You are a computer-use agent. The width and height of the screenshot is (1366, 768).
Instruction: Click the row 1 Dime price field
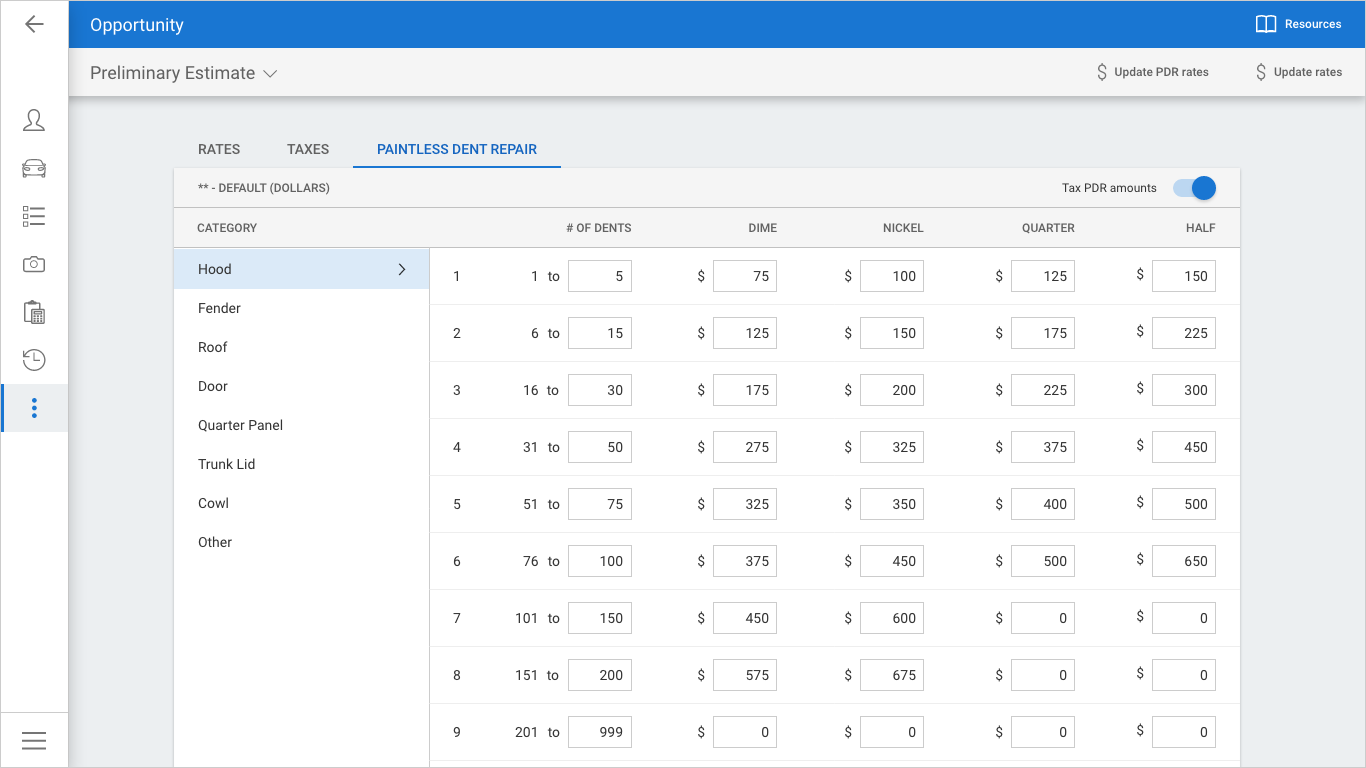(x=745, y=276)
